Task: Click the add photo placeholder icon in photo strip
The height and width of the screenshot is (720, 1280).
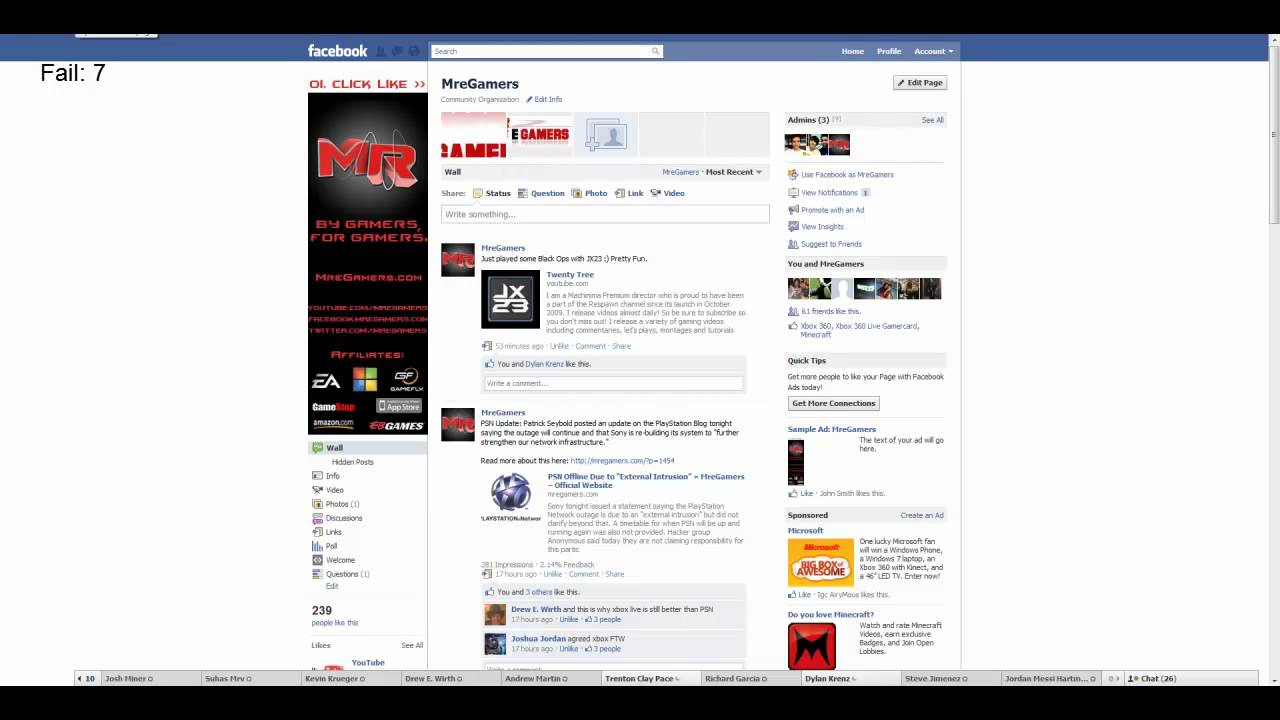Action: coord(605,135)
